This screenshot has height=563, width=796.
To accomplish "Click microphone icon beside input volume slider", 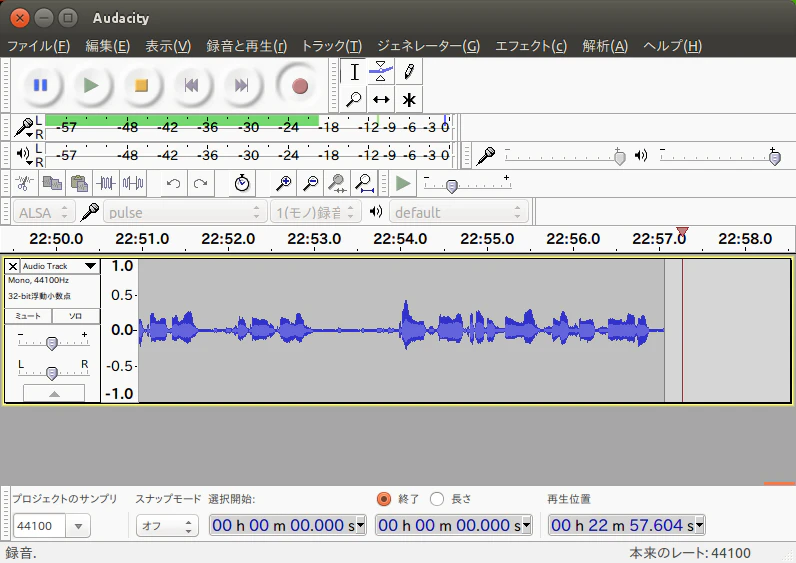I will coord(486,156).
